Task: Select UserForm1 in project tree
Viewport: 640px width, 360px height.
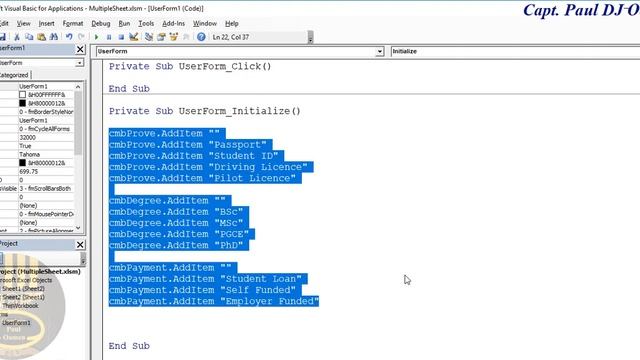Action: (x=16, y=323)
